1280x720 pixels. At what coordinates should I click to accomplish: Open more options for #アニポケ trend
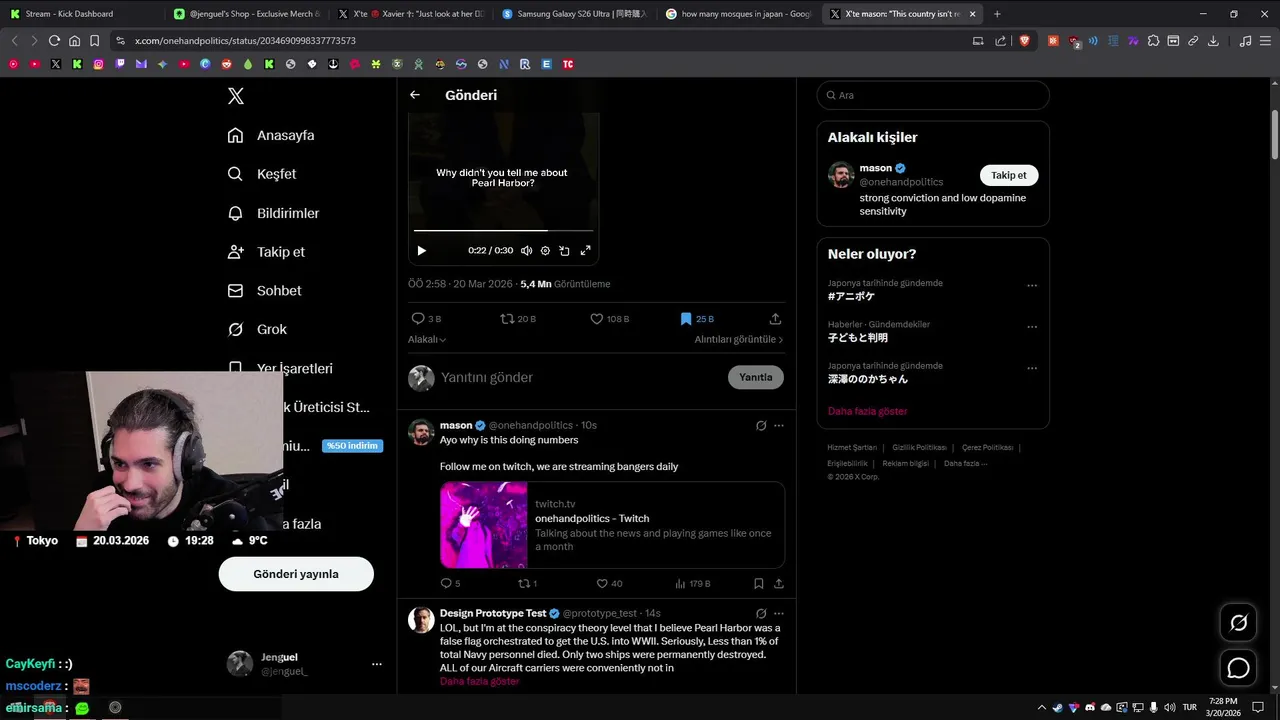tap(1032, 286)
